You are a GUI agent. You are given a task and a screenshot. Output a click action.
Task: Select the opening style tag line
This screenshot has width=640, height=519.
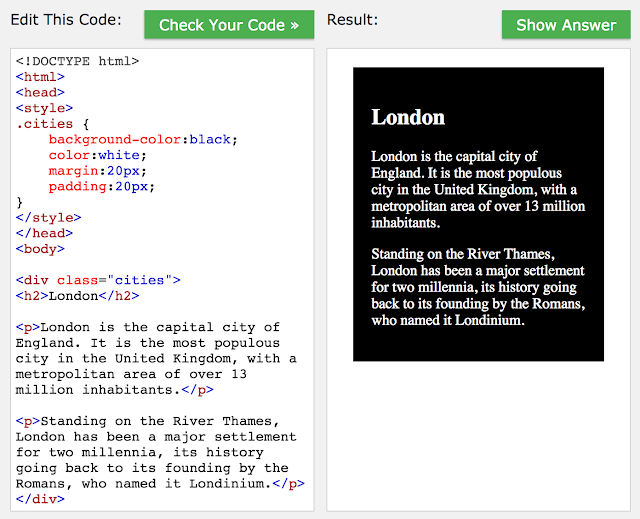click(44, 108)
